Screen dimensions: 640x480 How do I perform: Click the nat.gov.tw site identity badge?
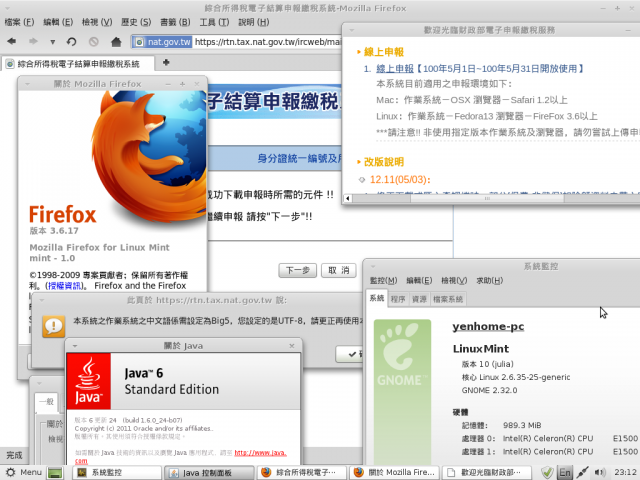click(x=163, y=42)
